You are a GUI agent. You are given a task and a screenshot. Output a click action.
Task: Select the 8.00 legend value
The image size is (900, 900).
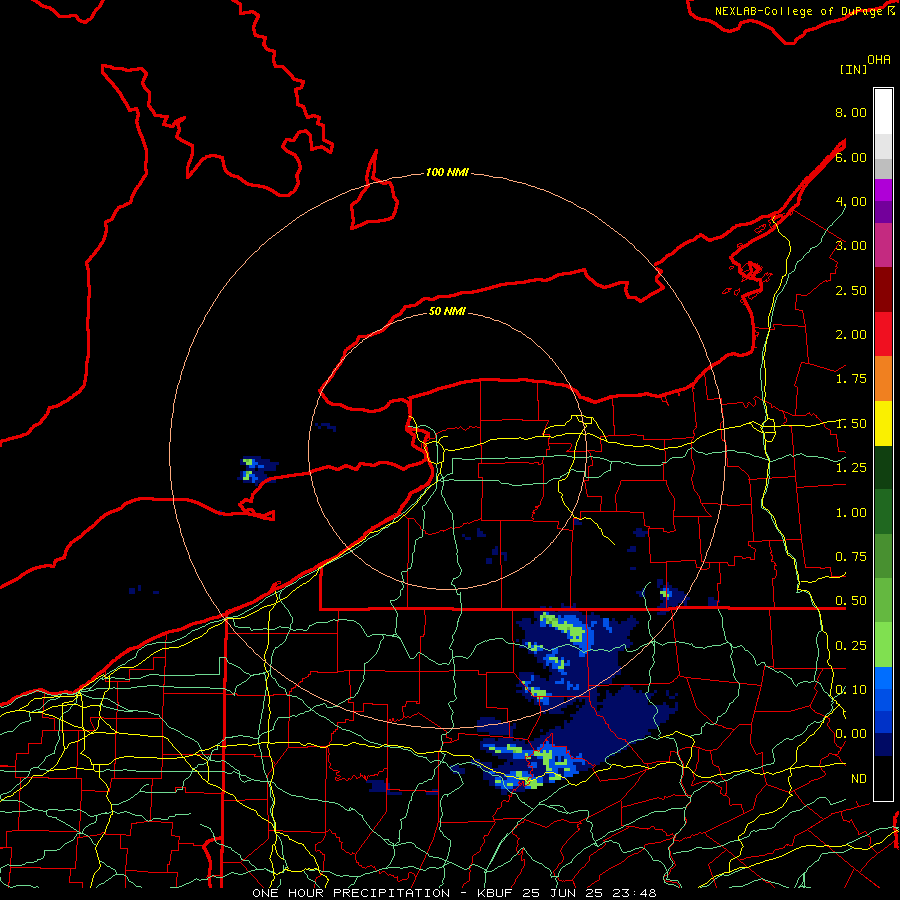click(851, 112)
